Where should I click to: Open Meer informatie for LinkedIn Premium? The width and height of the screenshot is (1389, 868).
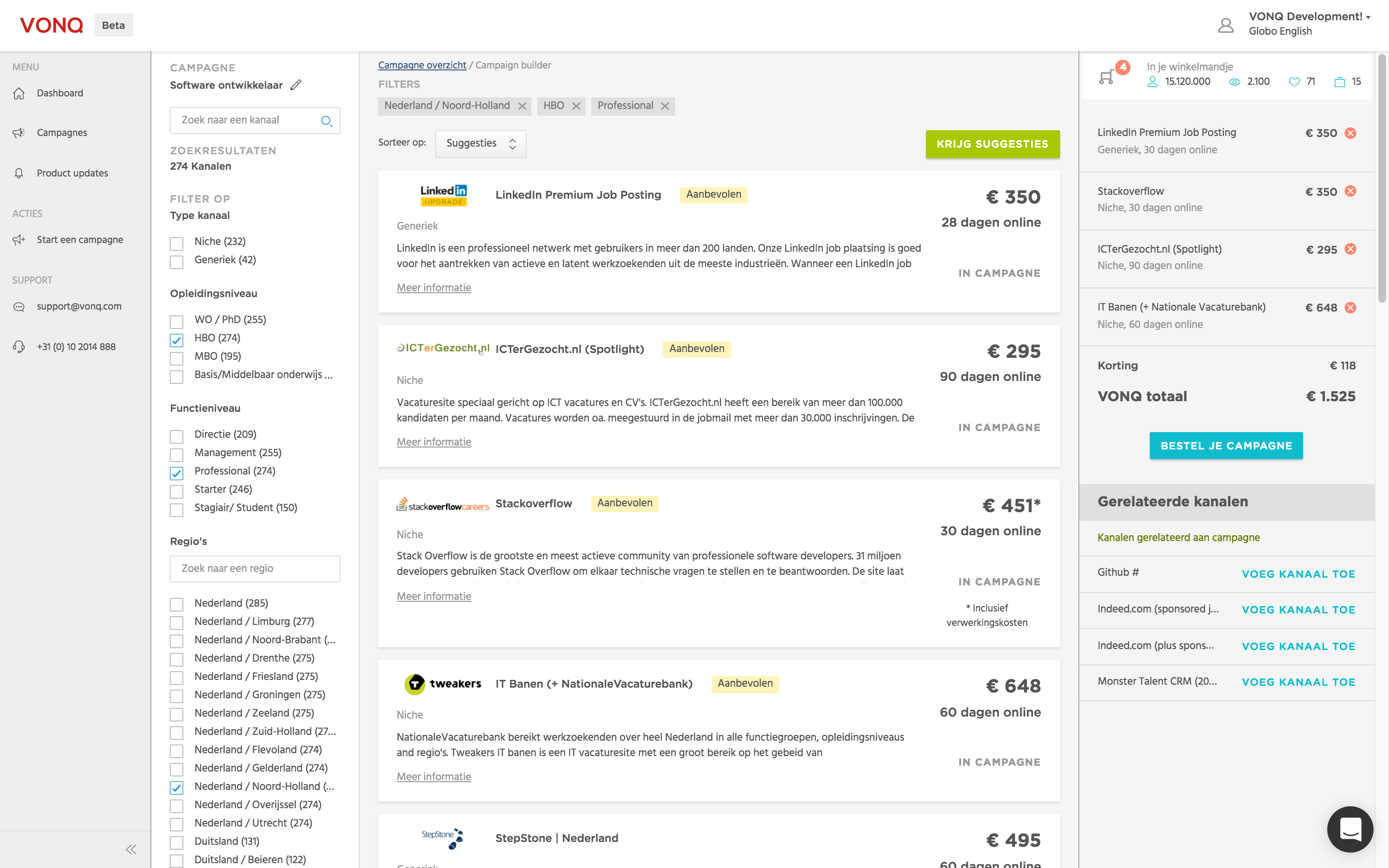(434, 287)
